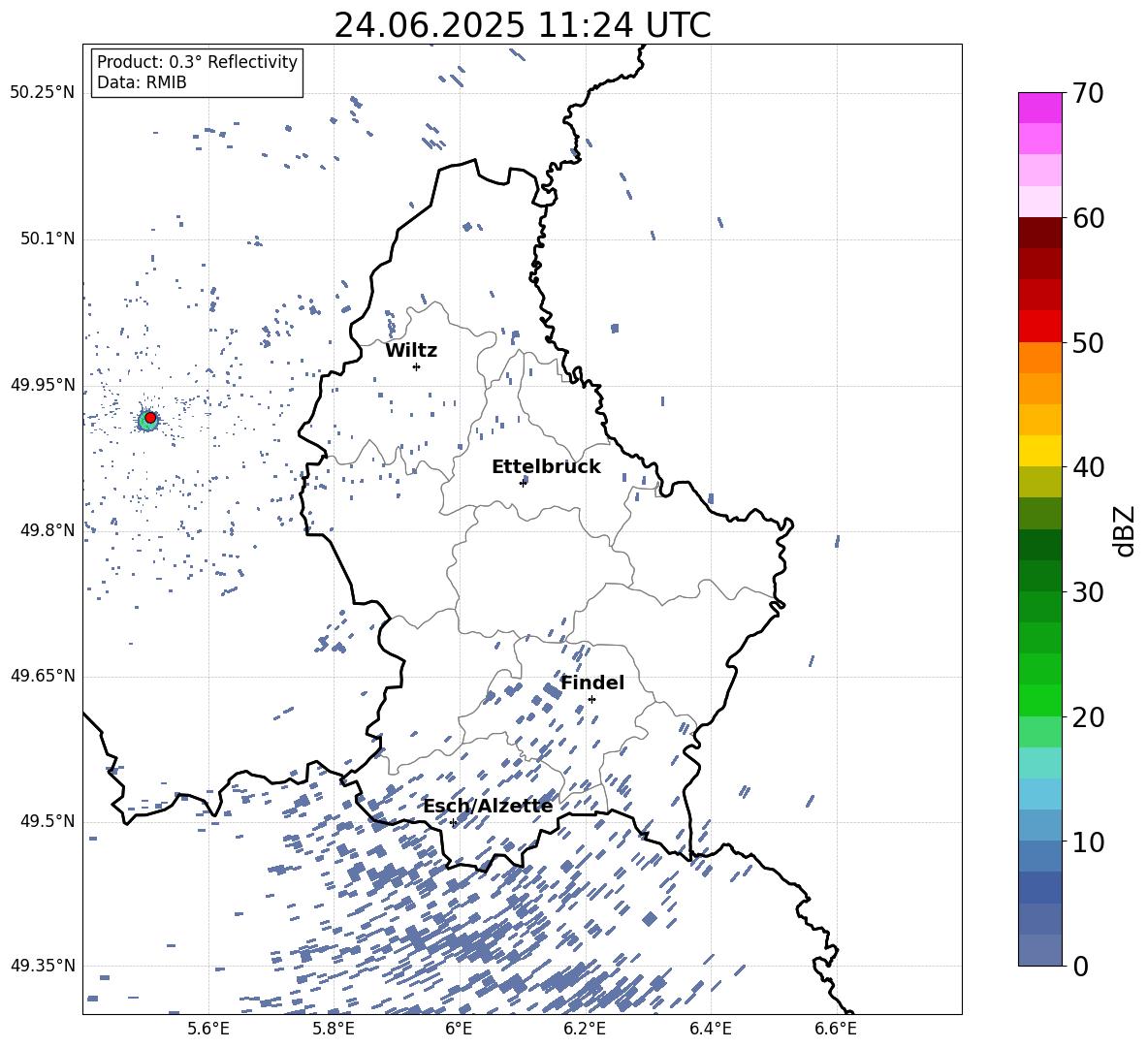Click the 5.6°E longitude label
The image size is (1148, 1048).
(x=208, y=1029)
